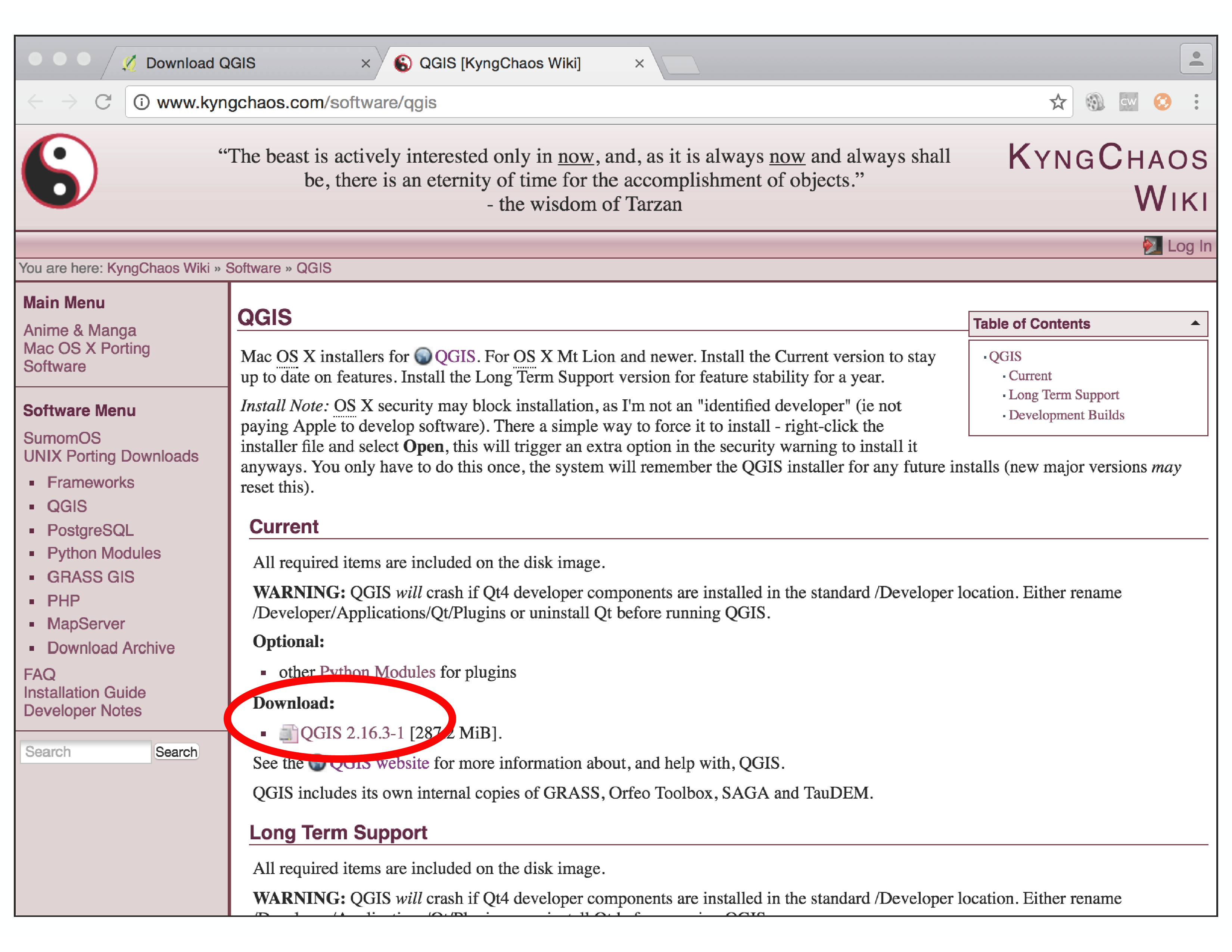Close the Download QGIS tab
1232x952 pixels.
pyautogui.click(x=365, y=63)
